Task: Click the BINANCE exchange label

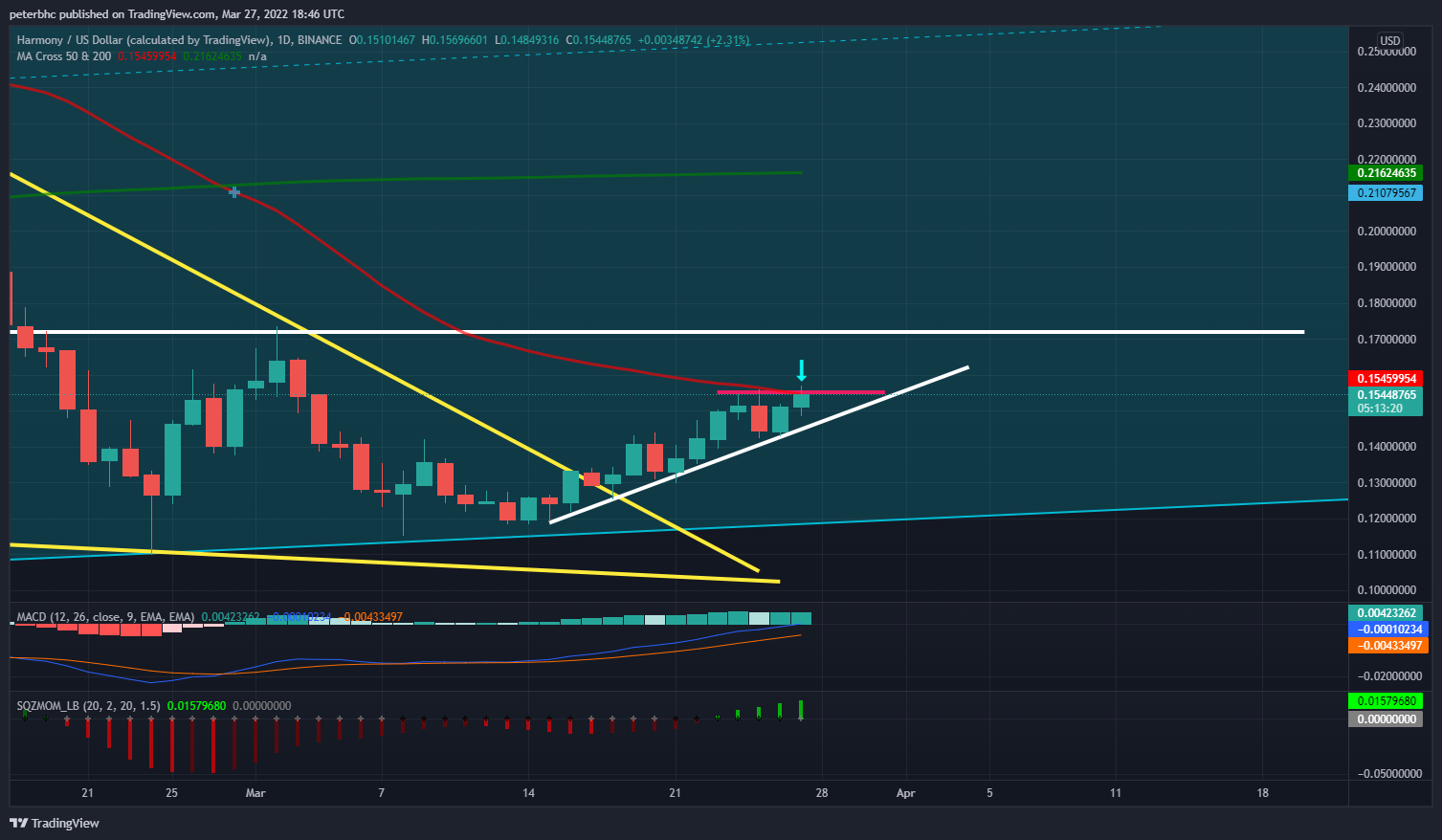Action: coord(320,40)
